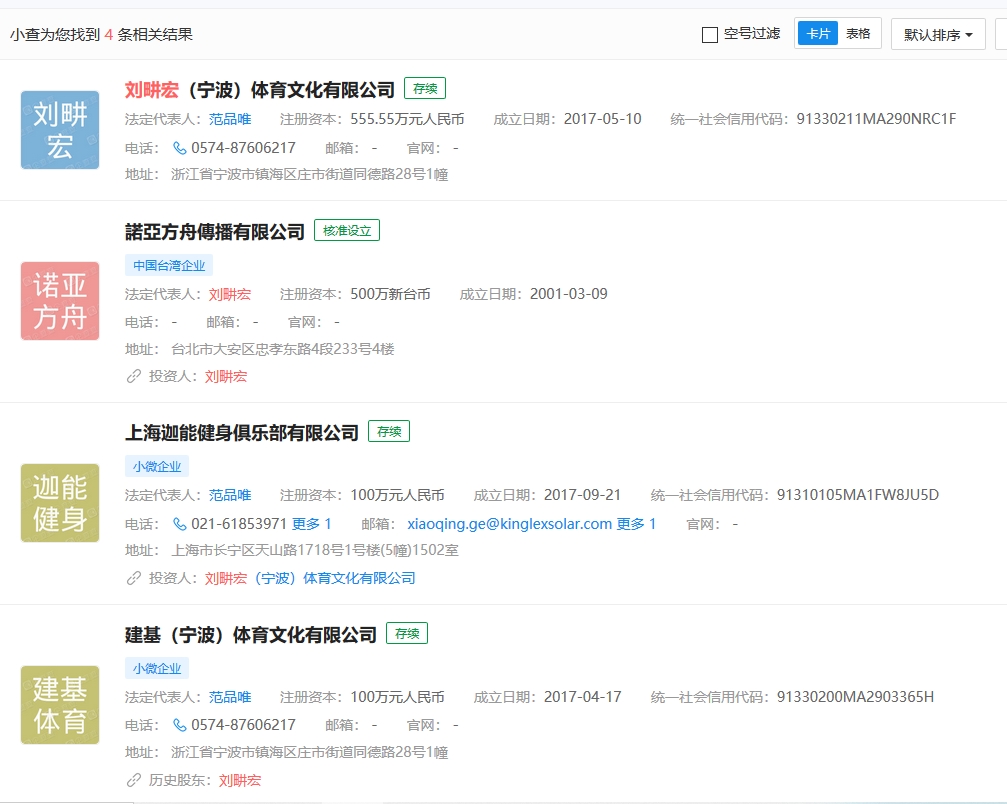This screenshot has width=1007, height=804.
Task: Open 上海迦能健身俱乐部有限公司 company page
Action: click(241, 433)
